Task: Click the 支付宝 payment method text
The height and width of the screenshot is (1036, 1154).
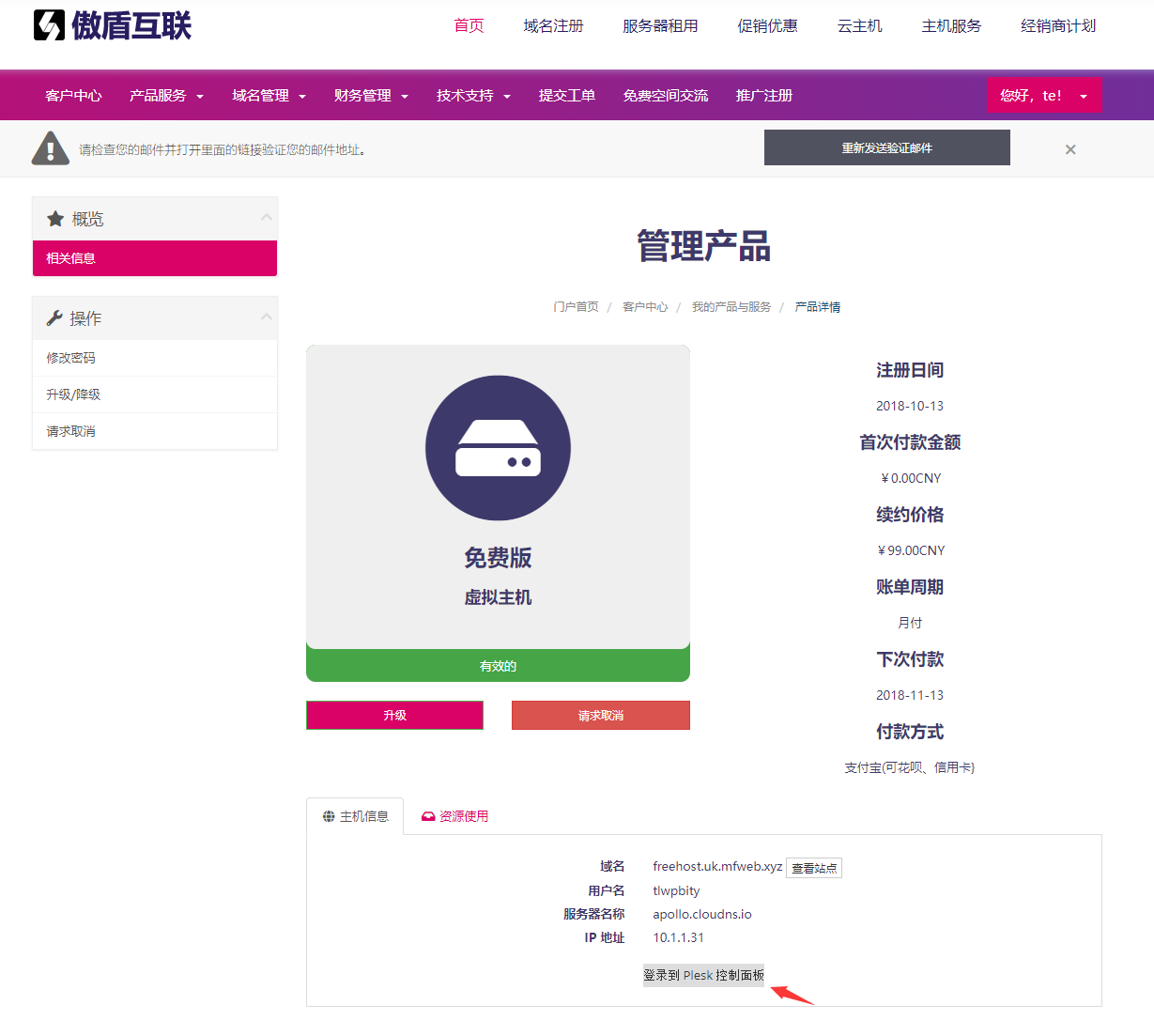Action: tap(910, 767)
